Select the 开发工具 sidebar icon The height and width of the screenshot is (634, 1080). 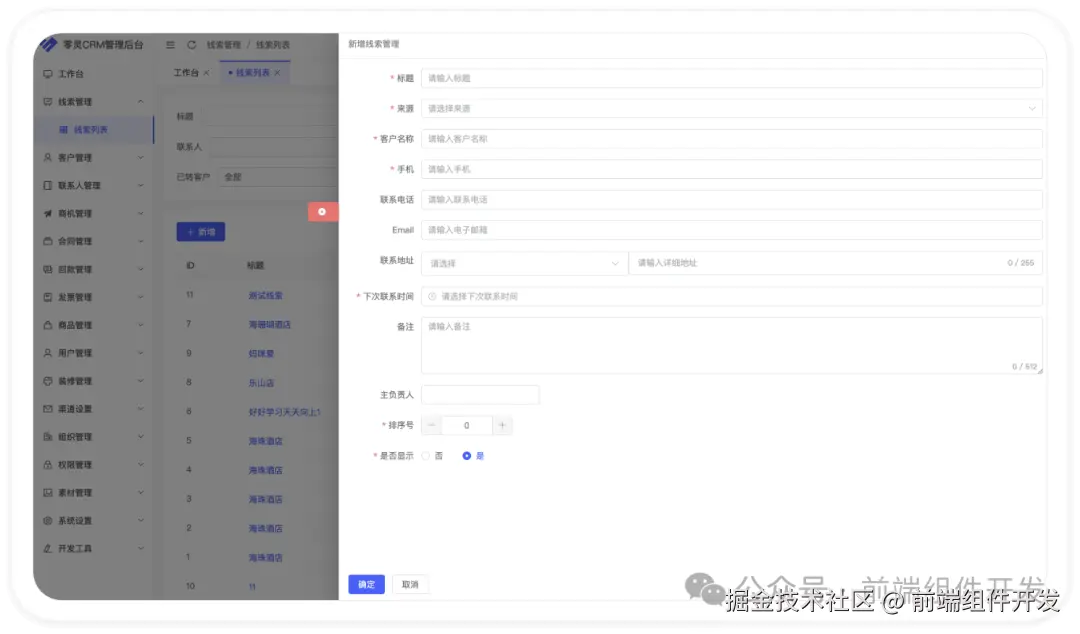[46, 548]
